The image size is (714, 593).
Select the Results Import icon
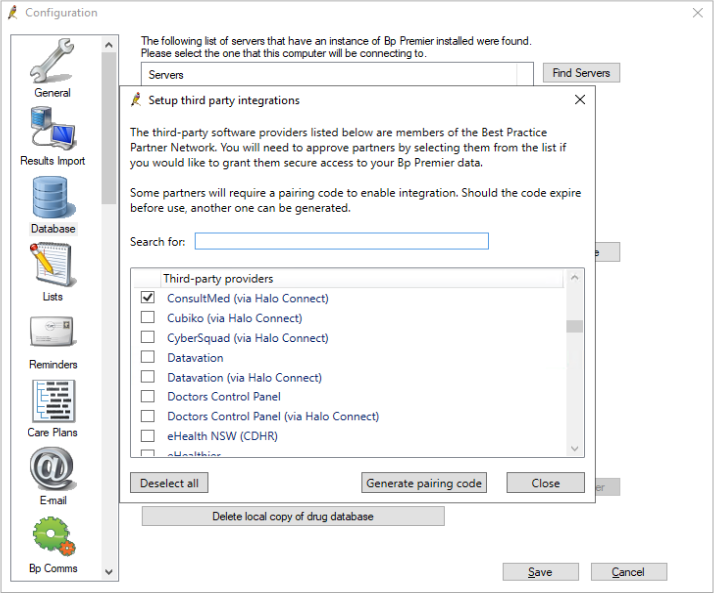[52, 130]
